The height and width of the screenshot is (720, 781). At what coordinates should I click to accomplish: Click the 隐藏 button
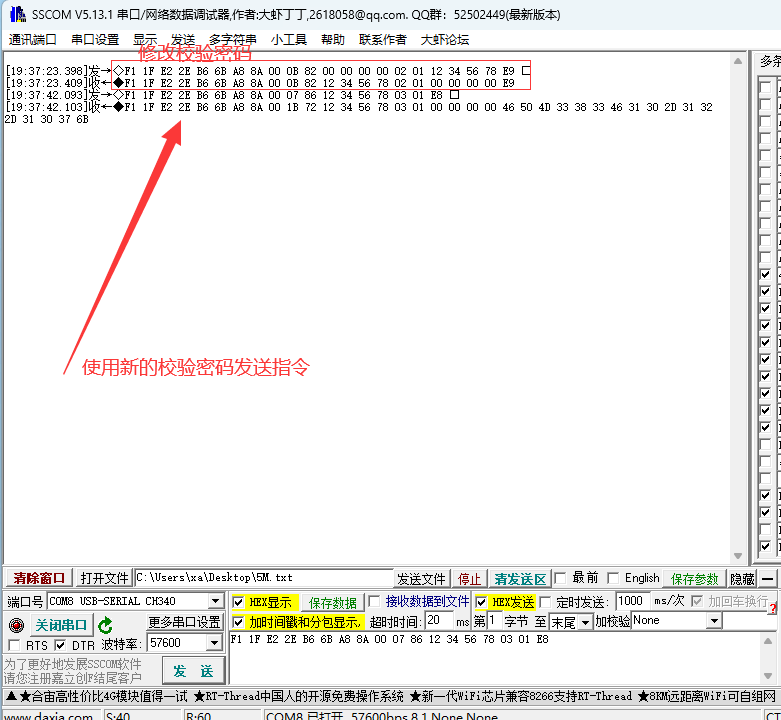coord(742,579)
